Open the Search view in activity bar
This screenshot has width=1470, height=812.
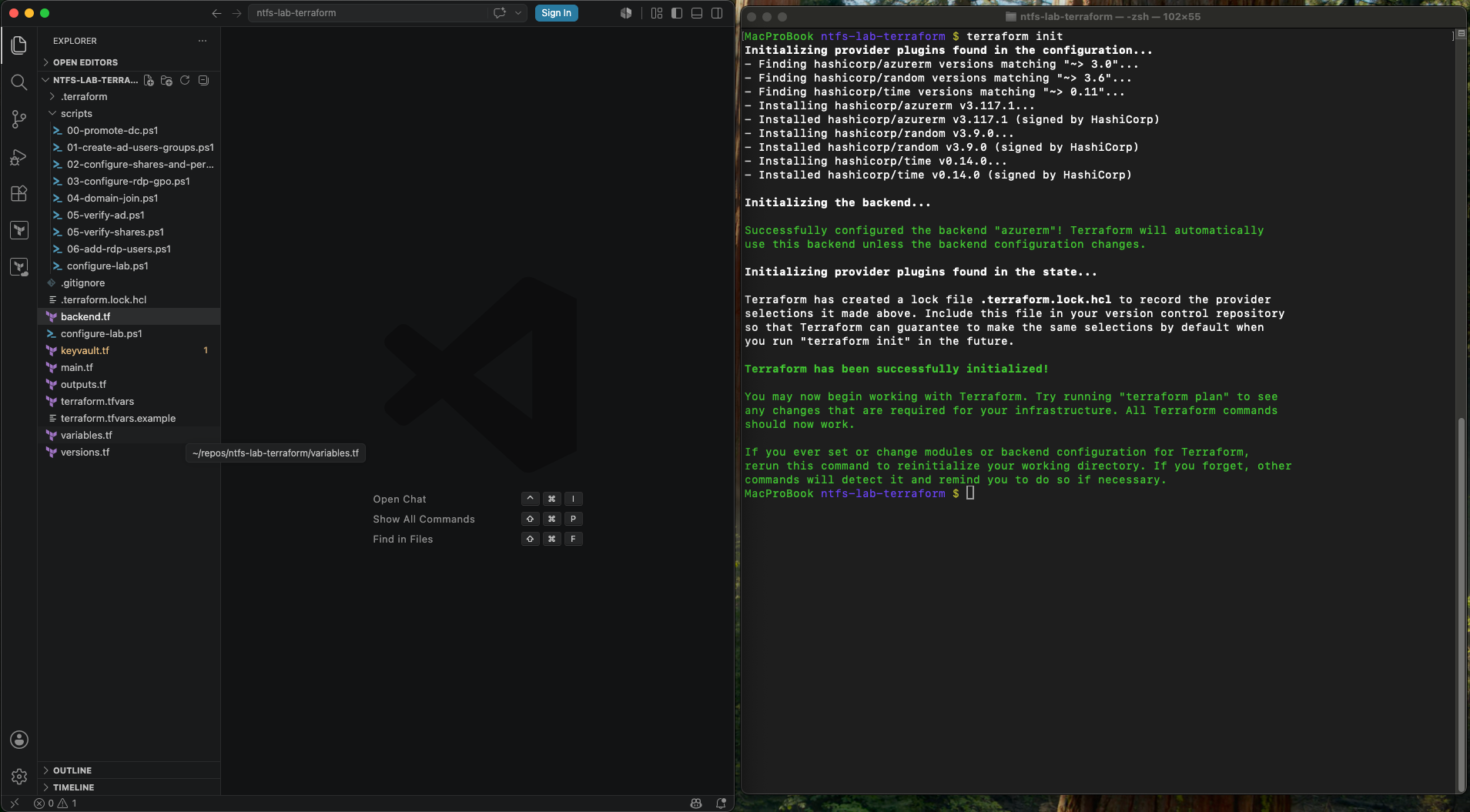19,82
